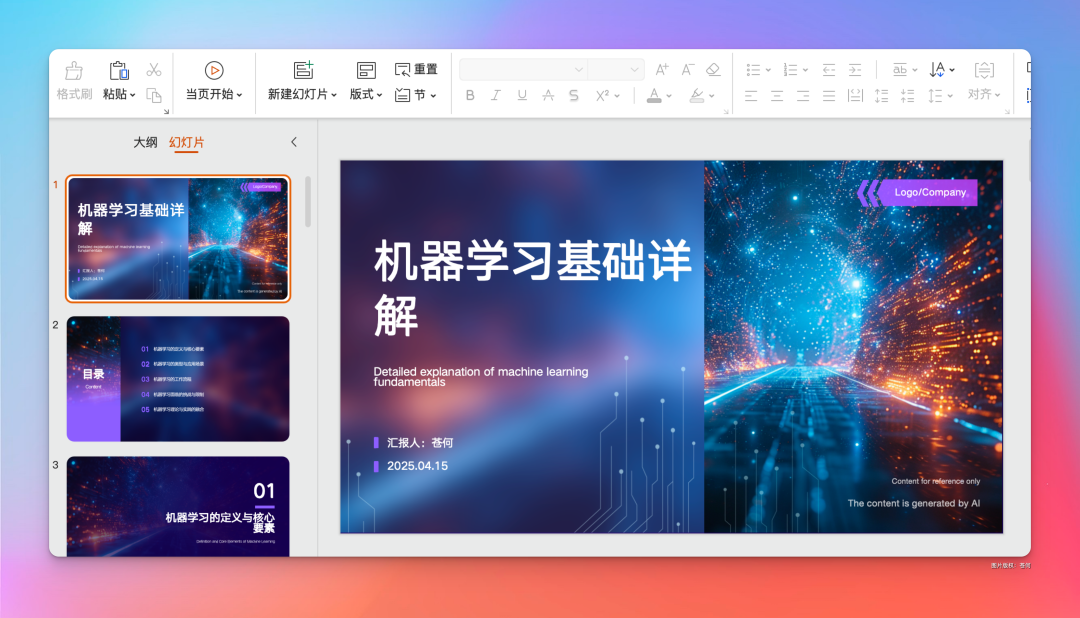This screenshot has width=1080, height=618.
Task: Select slide 3 thumbnail with 01
Action: point(178,506)
